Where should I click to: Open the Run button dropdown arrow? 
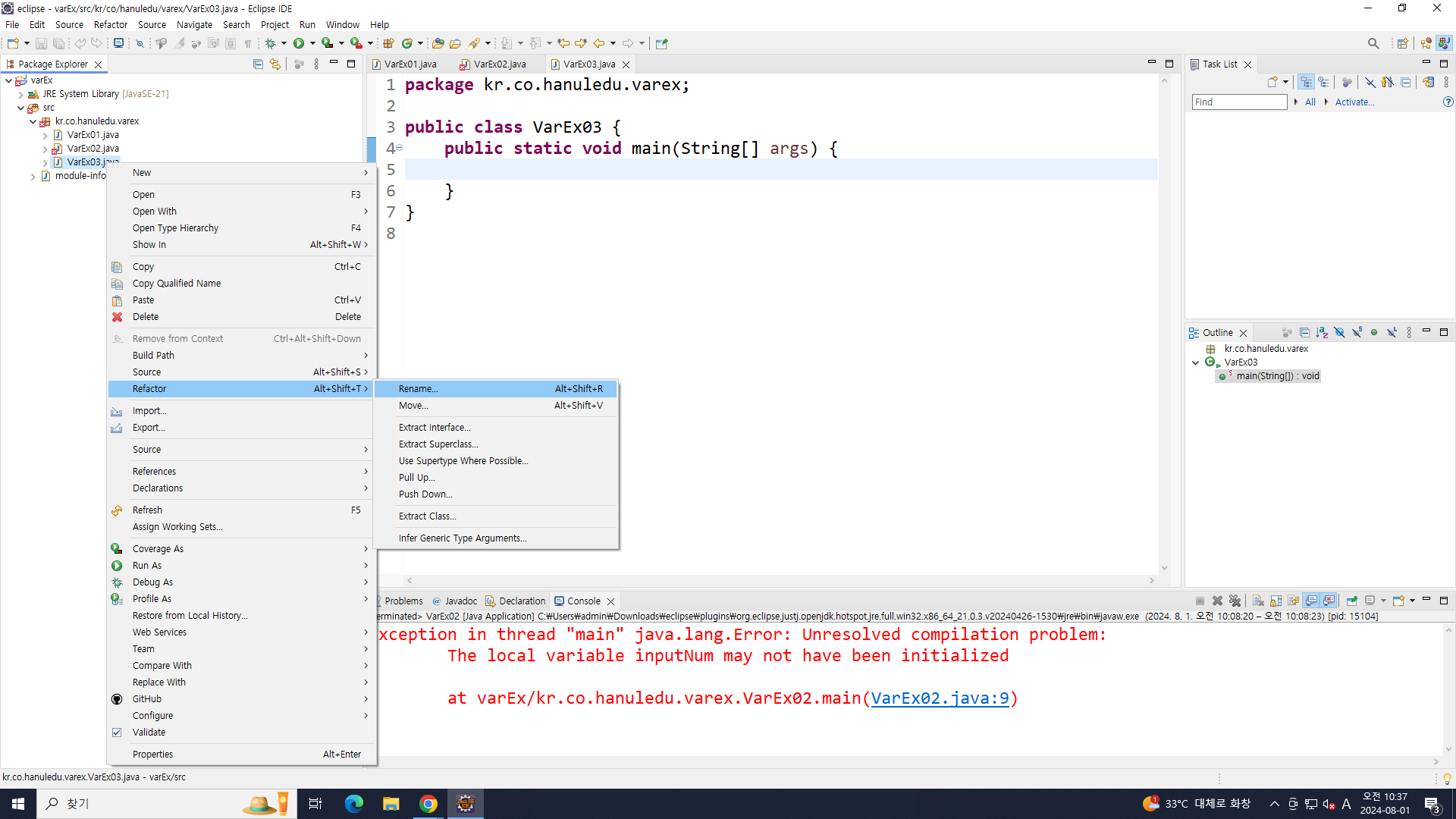tap(312, 43)
